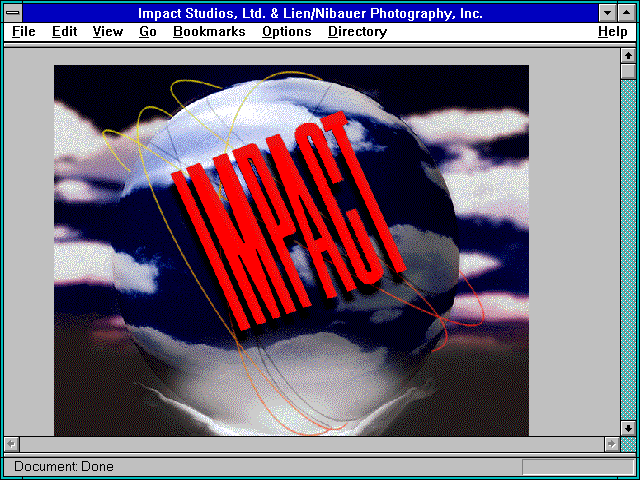640x480 pixels.
Task: Click the vertical scrollbar thumb
Action: point(628,71)
